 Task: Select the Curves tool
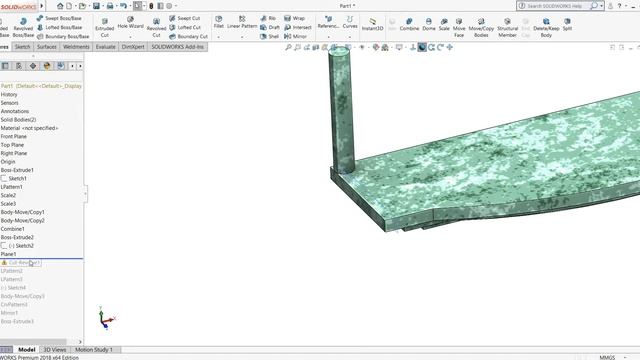click(350, 22)
